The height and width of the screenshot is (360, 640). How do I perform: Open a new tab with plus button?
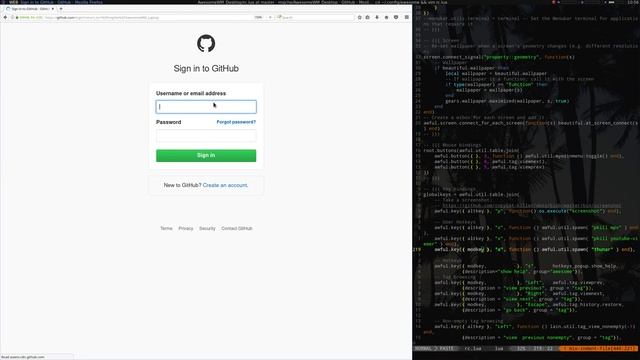pyautogui.click(x=61, y=9)
